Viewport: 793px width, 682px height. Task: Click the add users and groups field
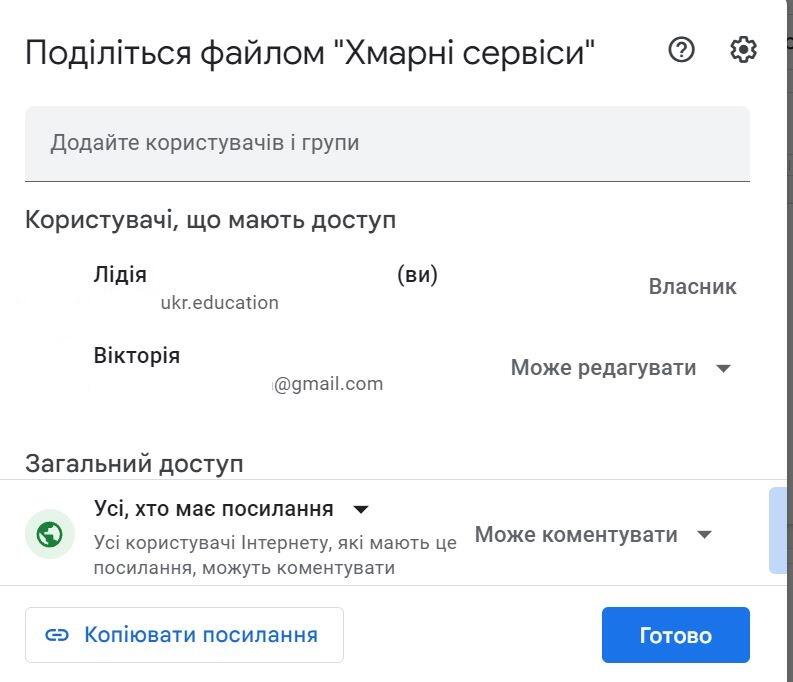[387, 144]
